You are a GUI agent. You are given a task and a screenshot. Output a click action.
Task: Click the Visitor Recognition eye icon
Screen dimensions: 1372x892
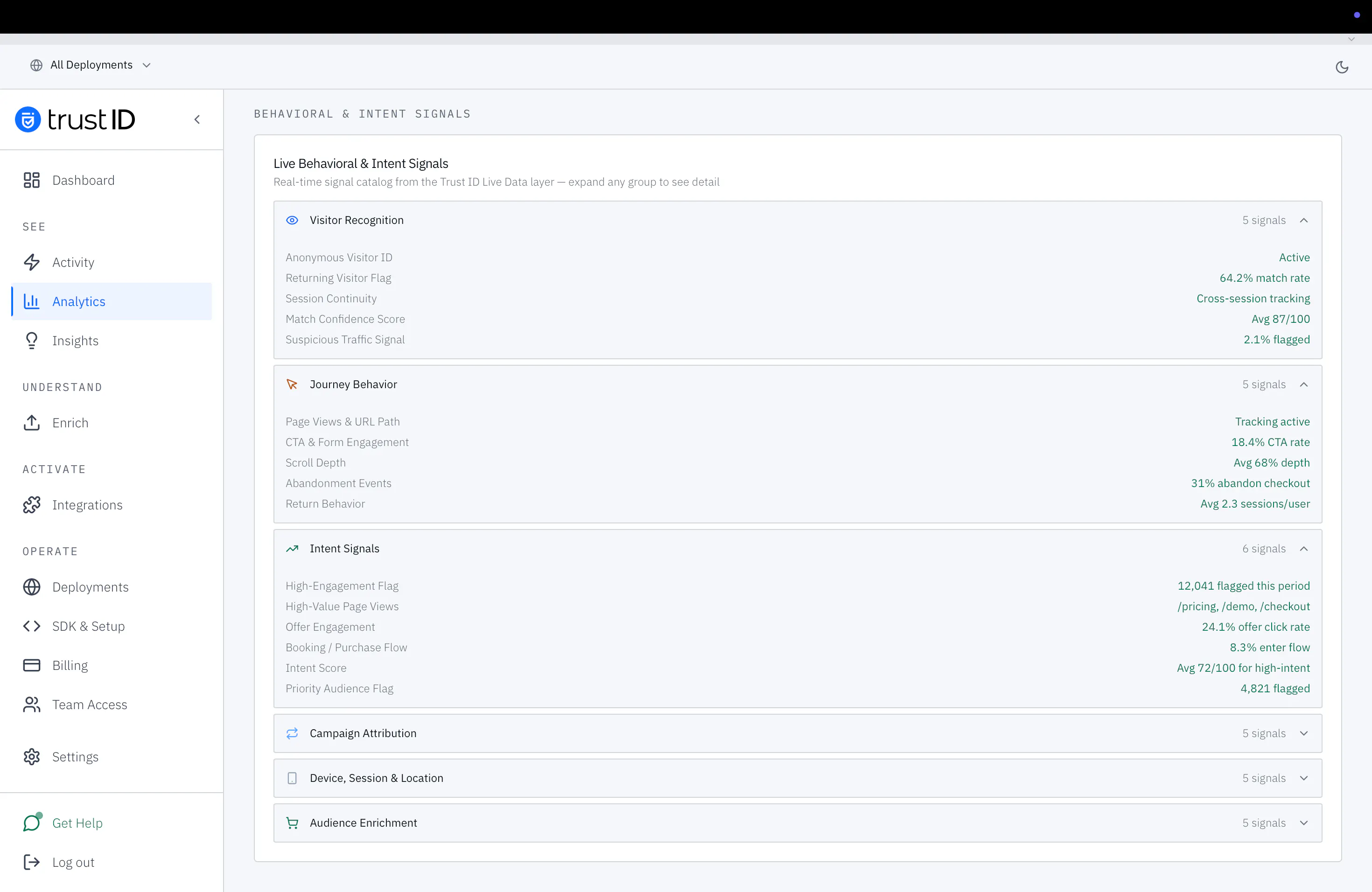click(x=292, y=220)
